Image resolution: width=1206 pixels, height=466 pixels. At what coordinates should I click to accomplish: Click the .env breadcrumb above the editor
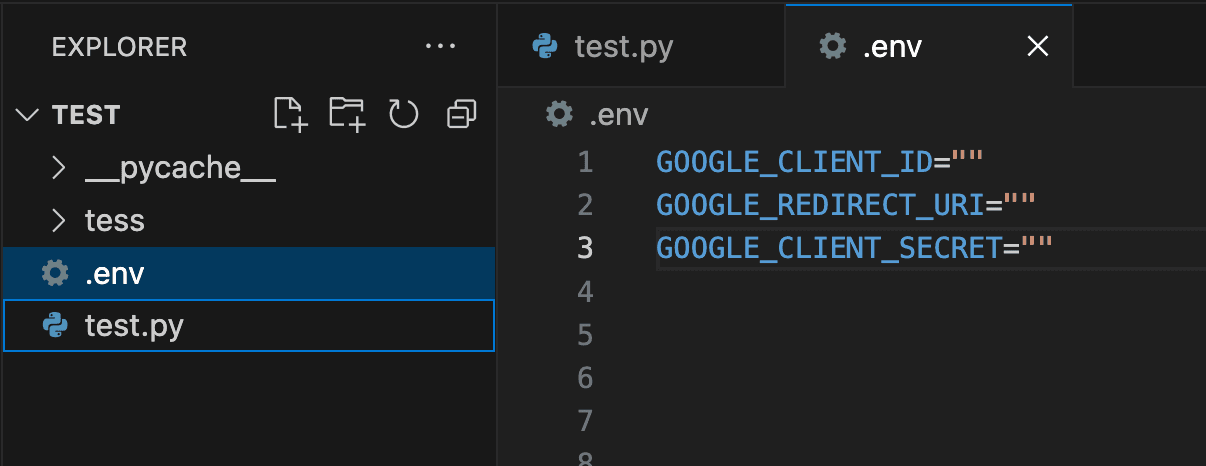pos(618,115)
